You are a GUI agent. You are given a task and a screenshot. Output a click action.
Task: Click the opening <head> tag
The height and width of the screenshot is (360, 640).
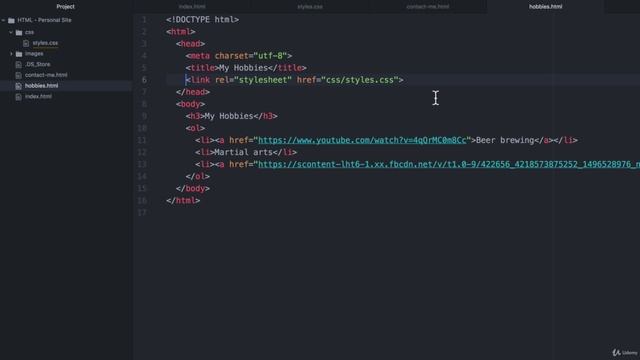tap(190, 44)
